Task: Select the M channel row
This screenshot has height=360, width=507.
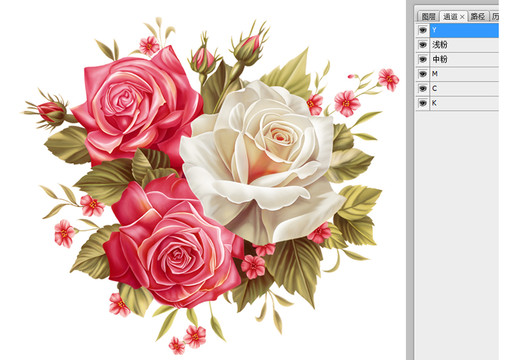Action: 464,74
